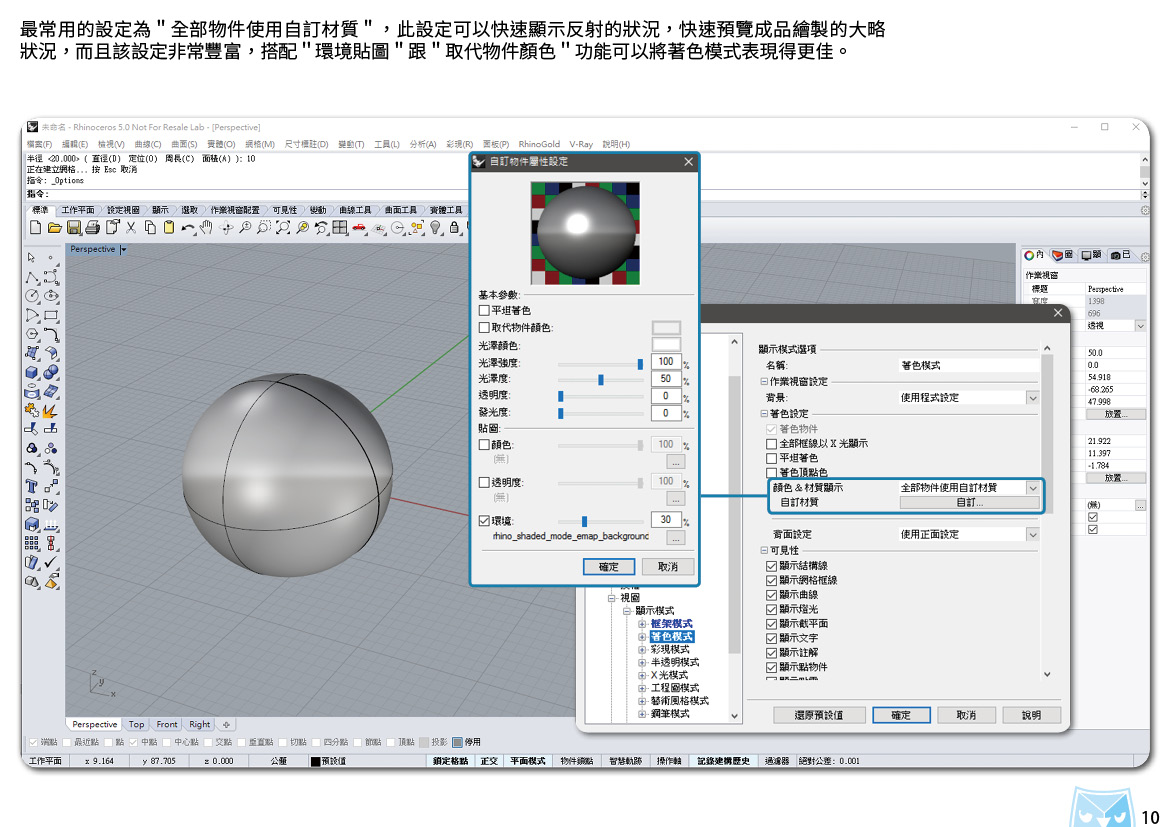Click the Undo arrow icon
Image resolution: width=1170 pixels, height=827 pixels.
[x=188, y=228]
